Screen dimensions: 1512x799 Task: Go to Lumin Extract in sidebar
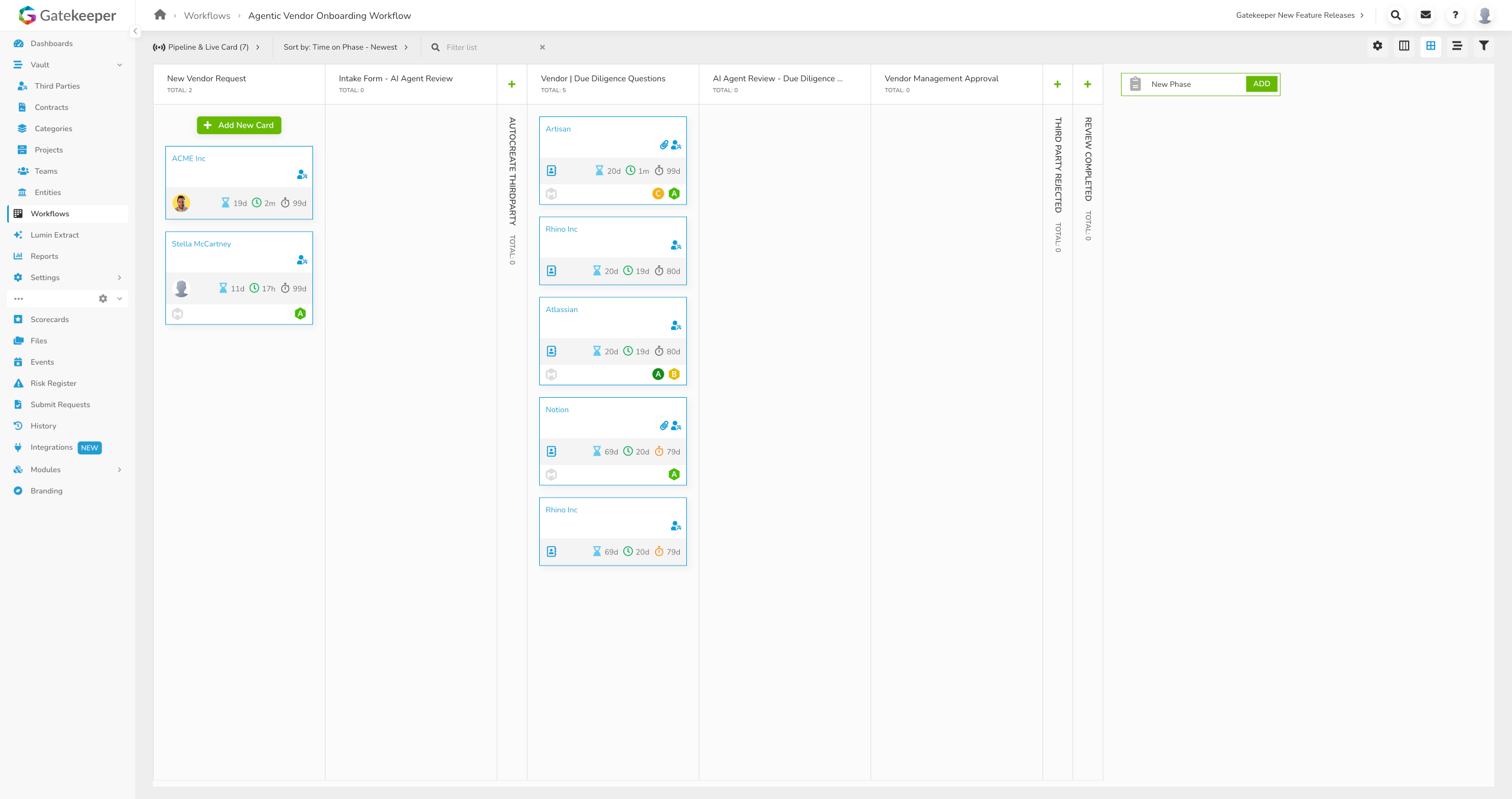(54, 235)
